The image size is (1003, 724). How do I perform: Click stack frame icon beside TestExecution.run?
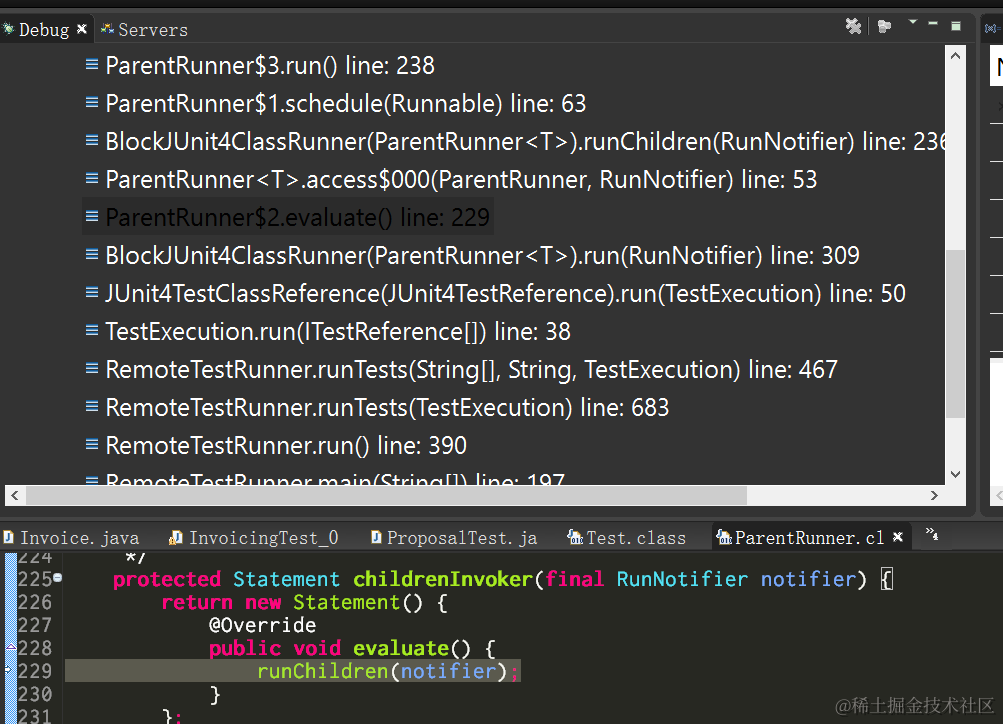(92, 330)
